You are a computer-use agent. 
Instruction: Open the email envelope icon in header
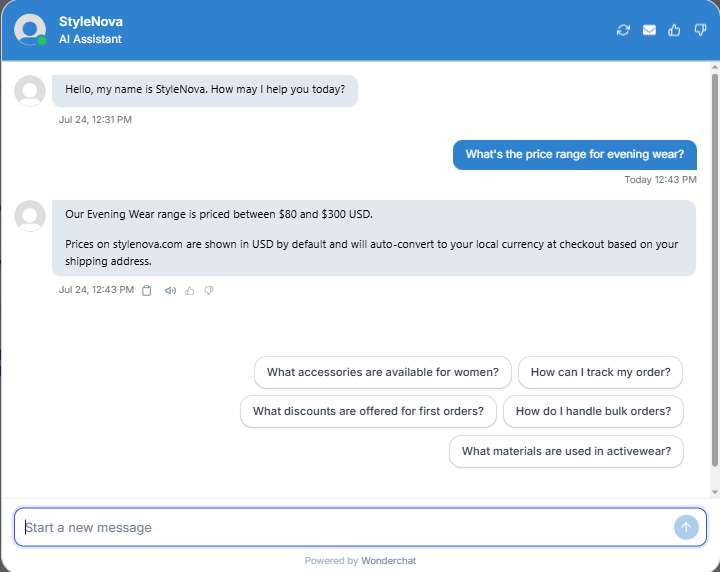649,30
